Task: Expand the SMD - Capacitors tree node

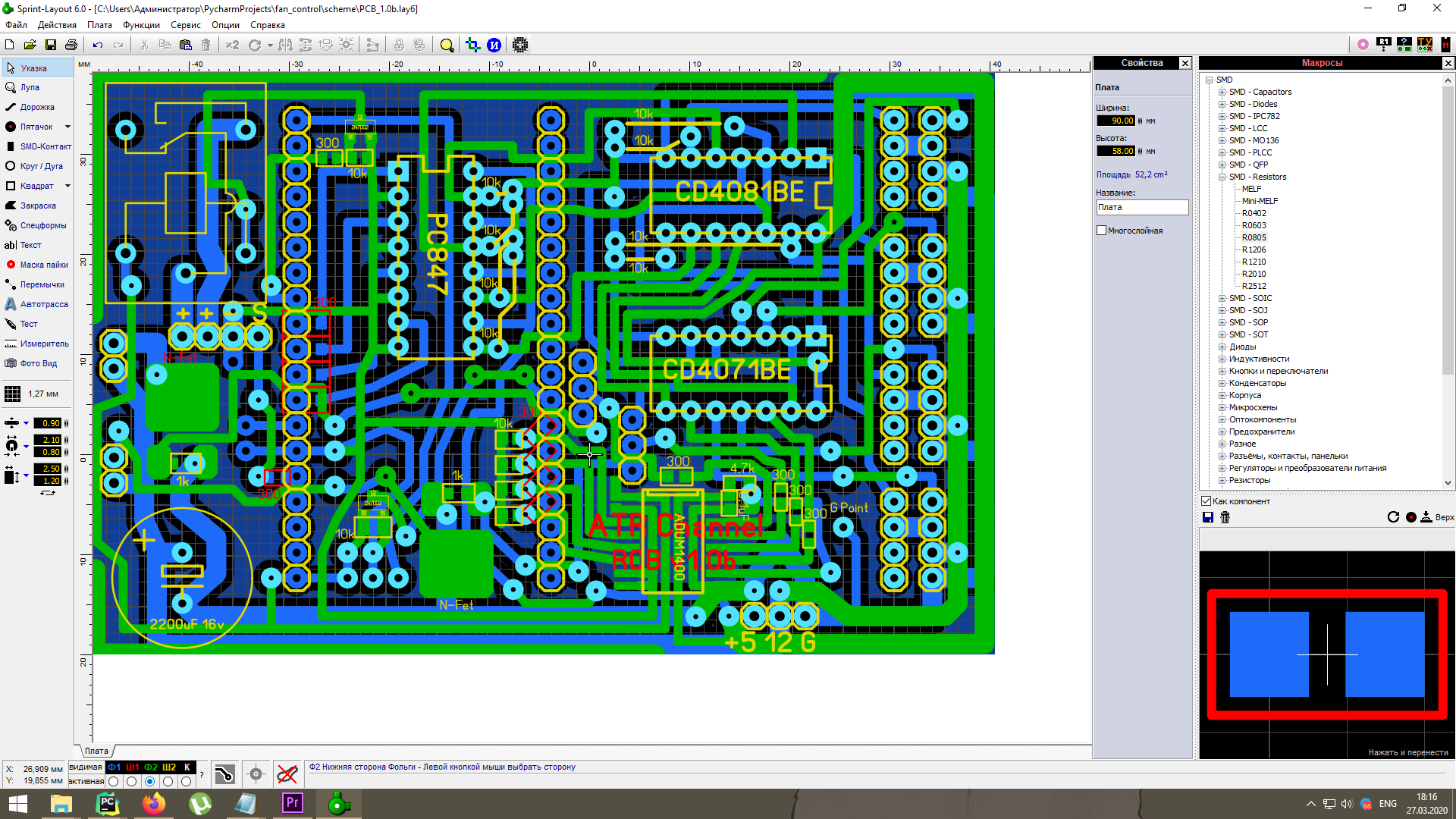Action: click(1222, 92)
